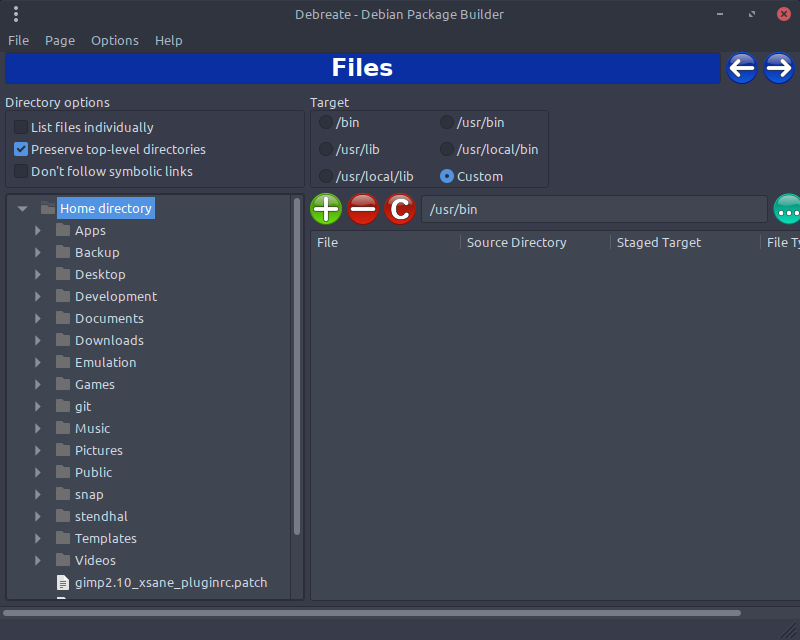The width and height of the screenshot is (800, 640).
Task: Expand the Downloads folder arrow
Action: pos(38,340)
